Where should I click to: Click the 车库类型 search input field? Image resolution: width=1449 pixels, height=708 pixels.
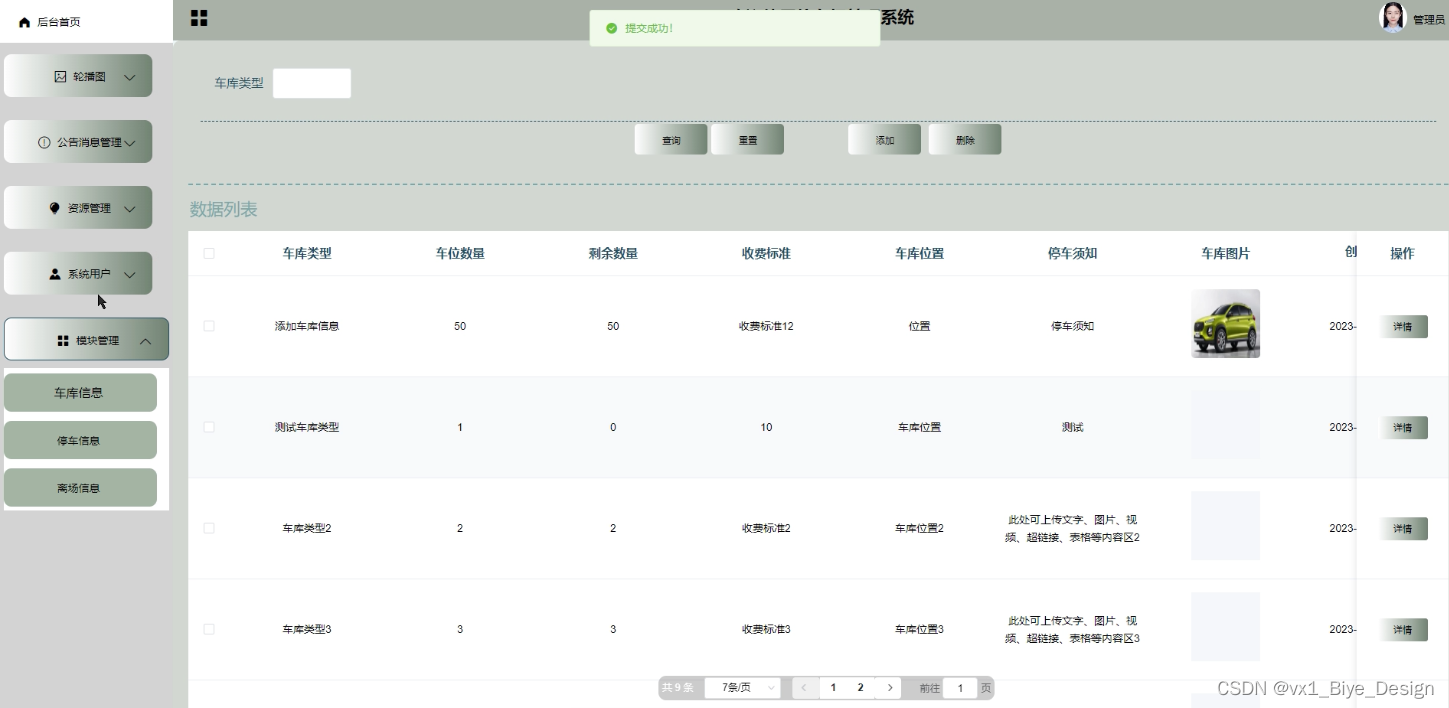(312, 83)
